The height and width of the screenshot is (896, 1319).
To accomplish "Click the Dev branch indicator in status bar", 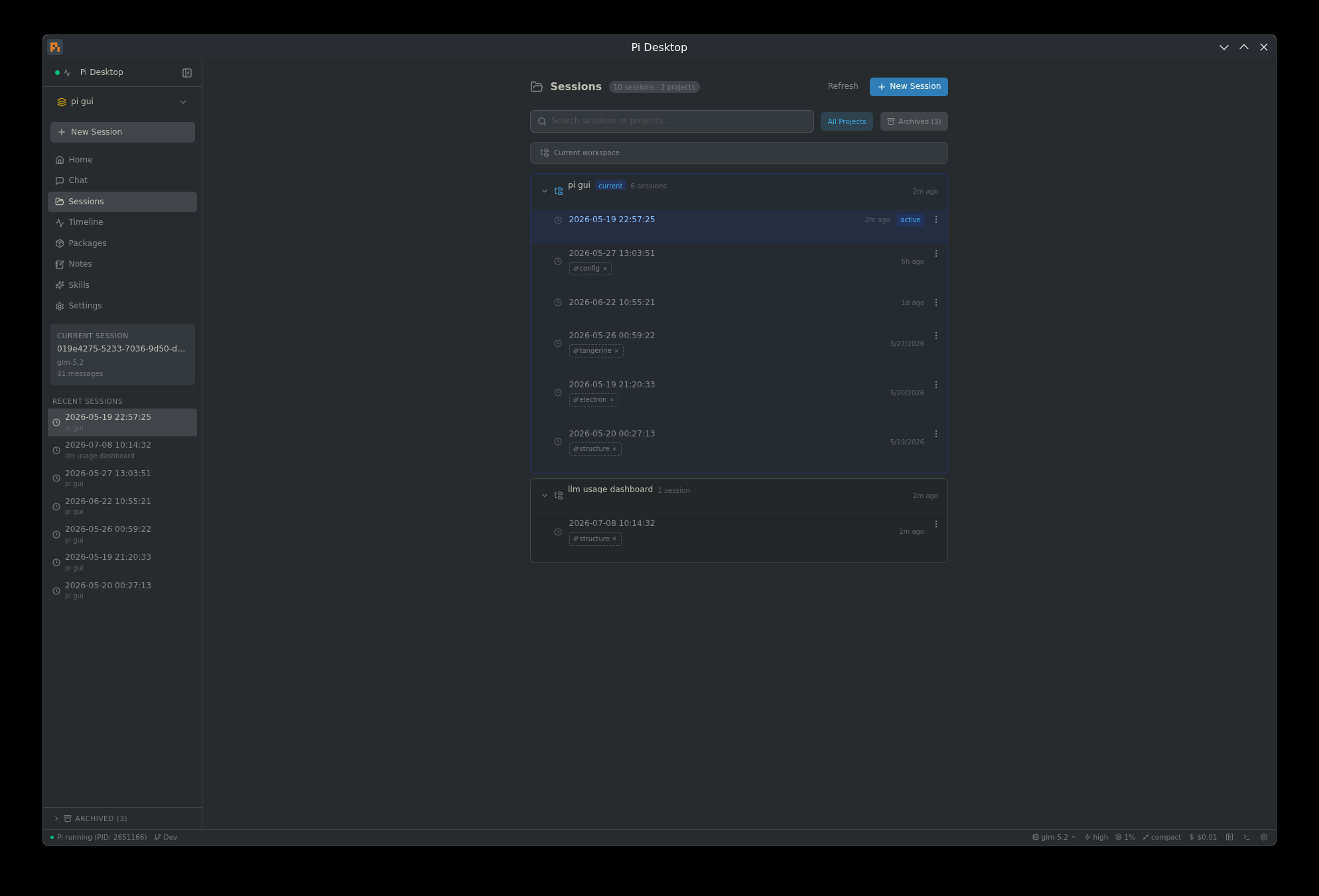I will 166,837.
